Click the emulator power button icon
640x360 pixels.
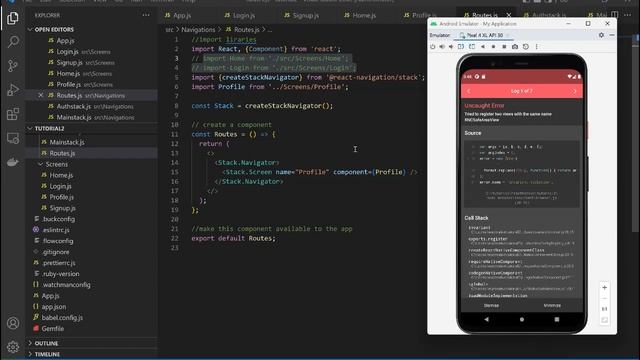433,47
